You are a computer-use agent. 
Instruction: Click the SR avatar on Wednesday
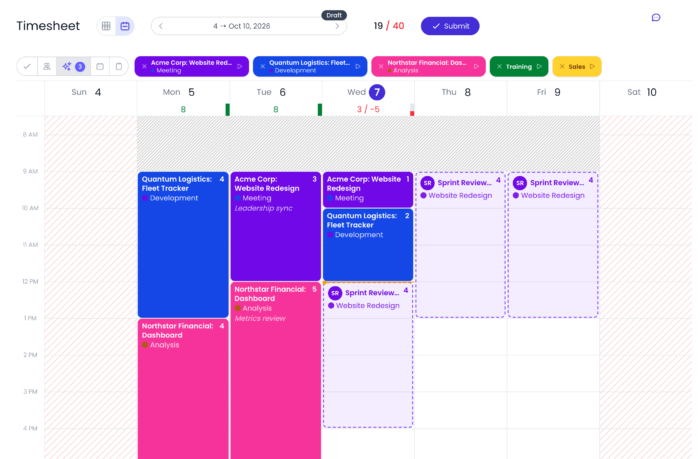pyautogui.click(x=335, y=293)
